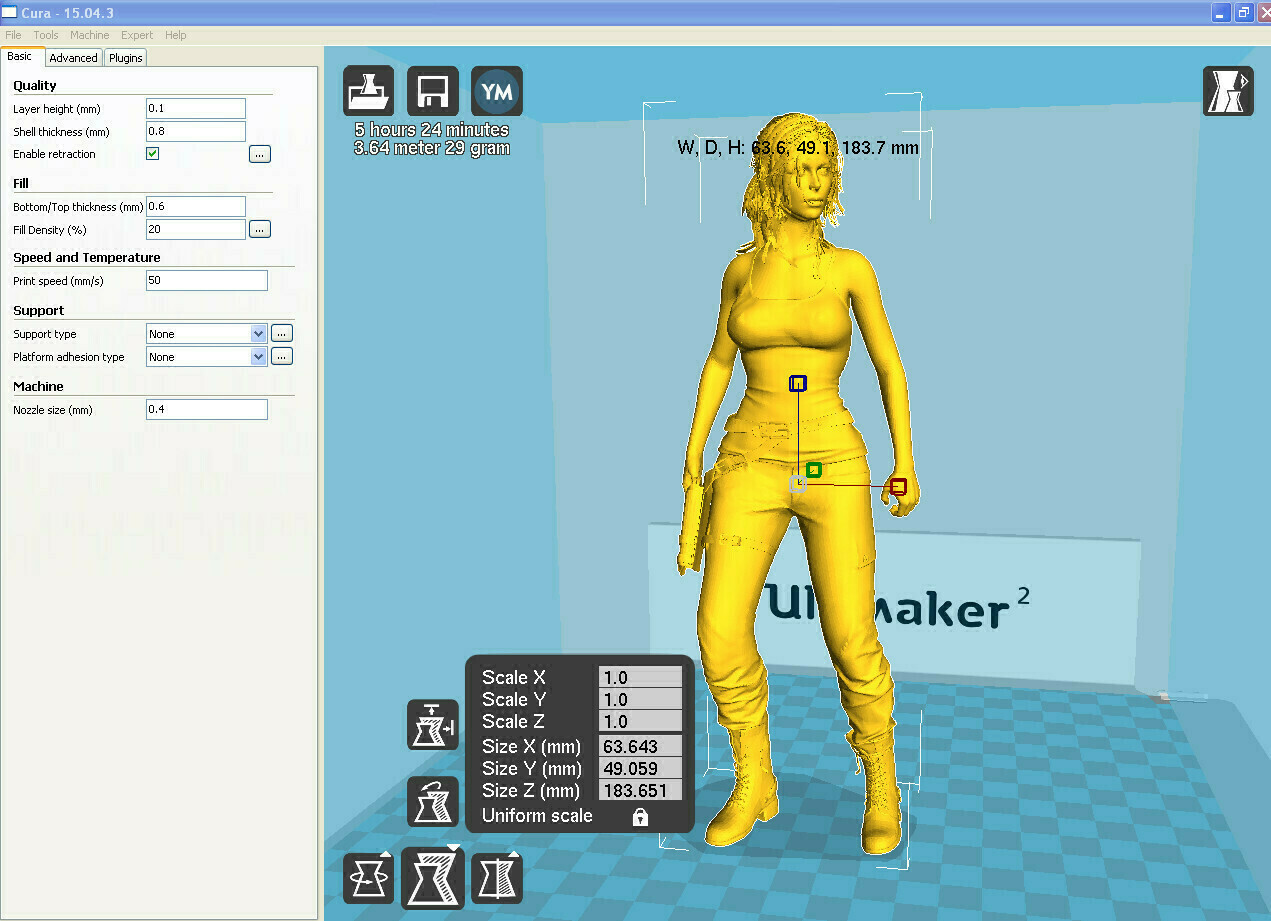Click the Nozzle size input field
The image size is (1271, 921).
tap(207, 409)
